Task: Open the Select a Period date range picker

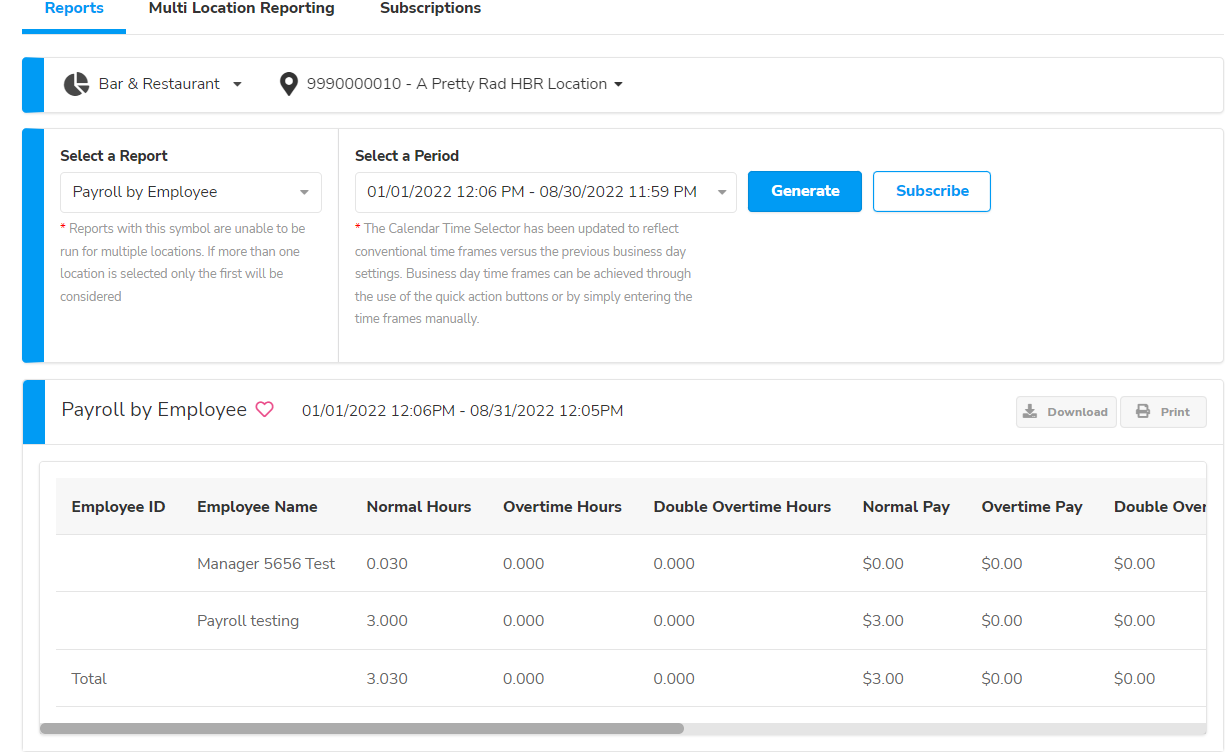Action: [545, 191]
